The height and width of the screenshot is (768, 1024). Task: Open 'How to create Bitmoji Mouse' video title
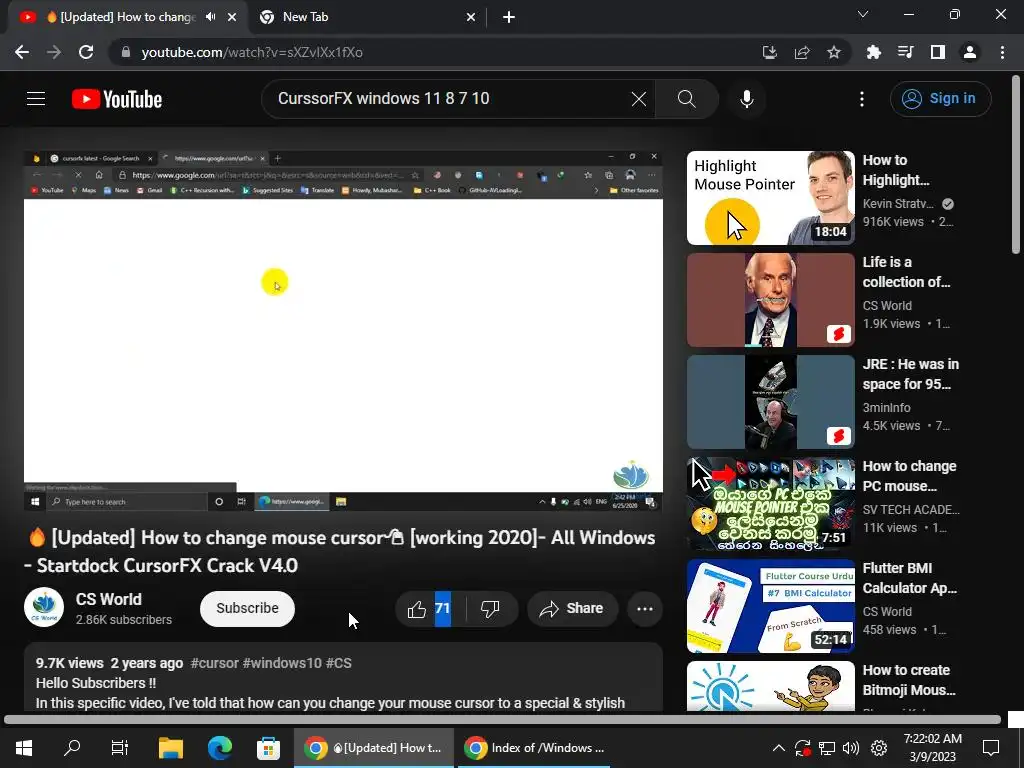pos(908,680)
